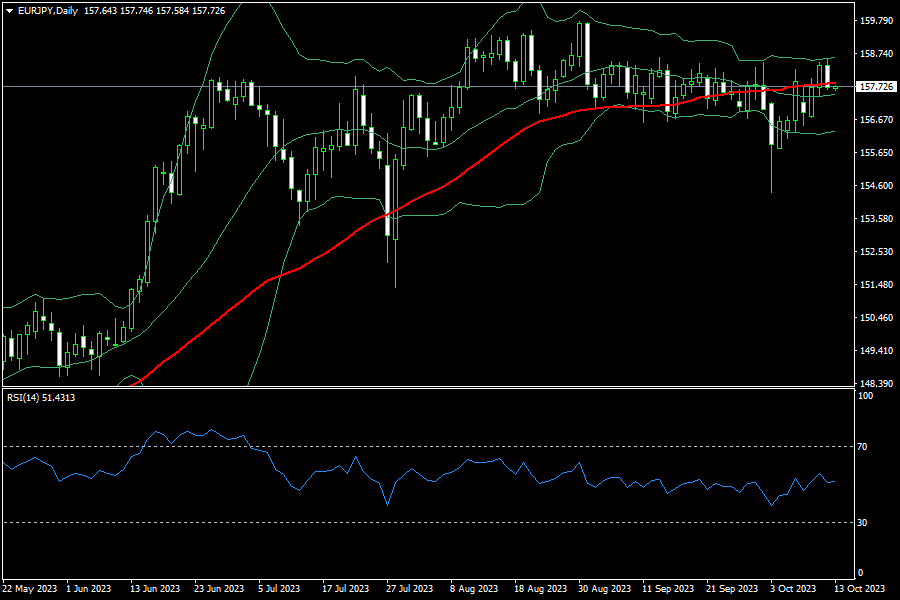Click the 153.580 price axis label

876,219
